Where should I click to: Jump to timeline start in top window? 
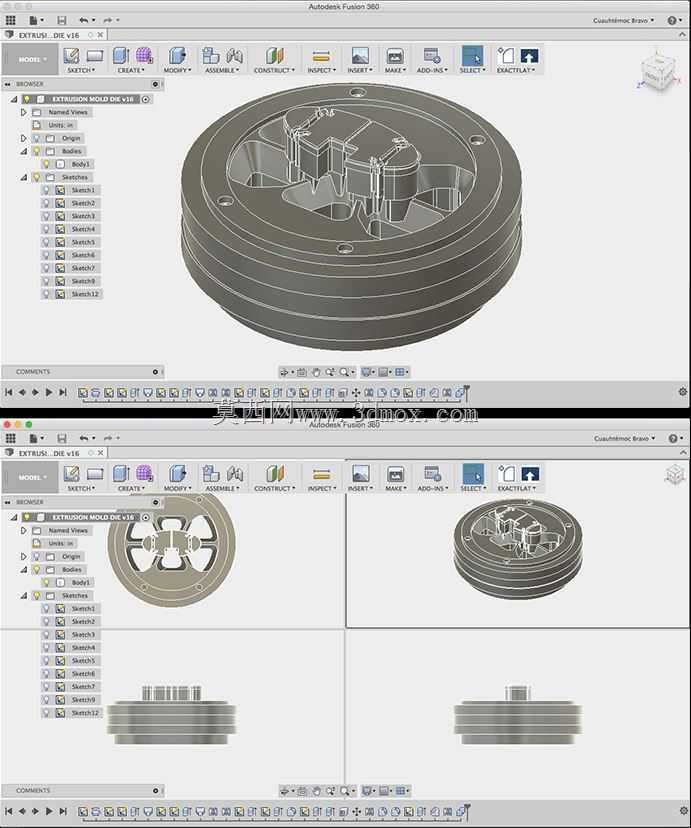coord(8,392)
